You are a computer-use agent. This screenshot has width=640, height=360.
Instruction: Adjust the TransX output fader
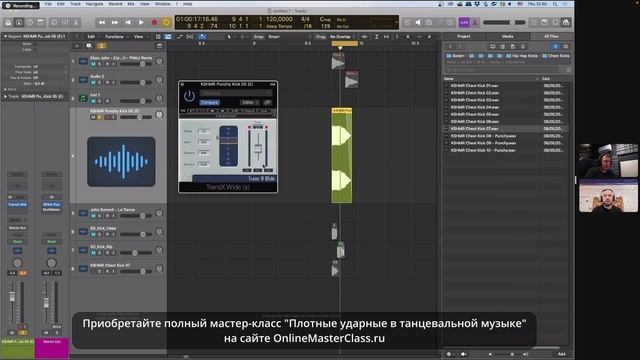258,148
